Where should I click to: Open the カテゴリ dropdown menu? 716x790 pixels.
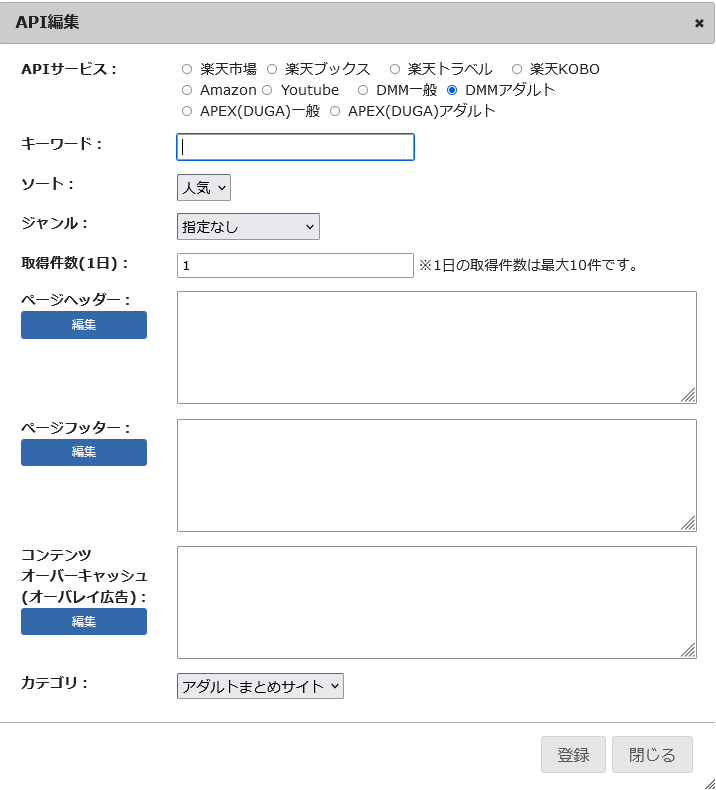click(260, 686)
